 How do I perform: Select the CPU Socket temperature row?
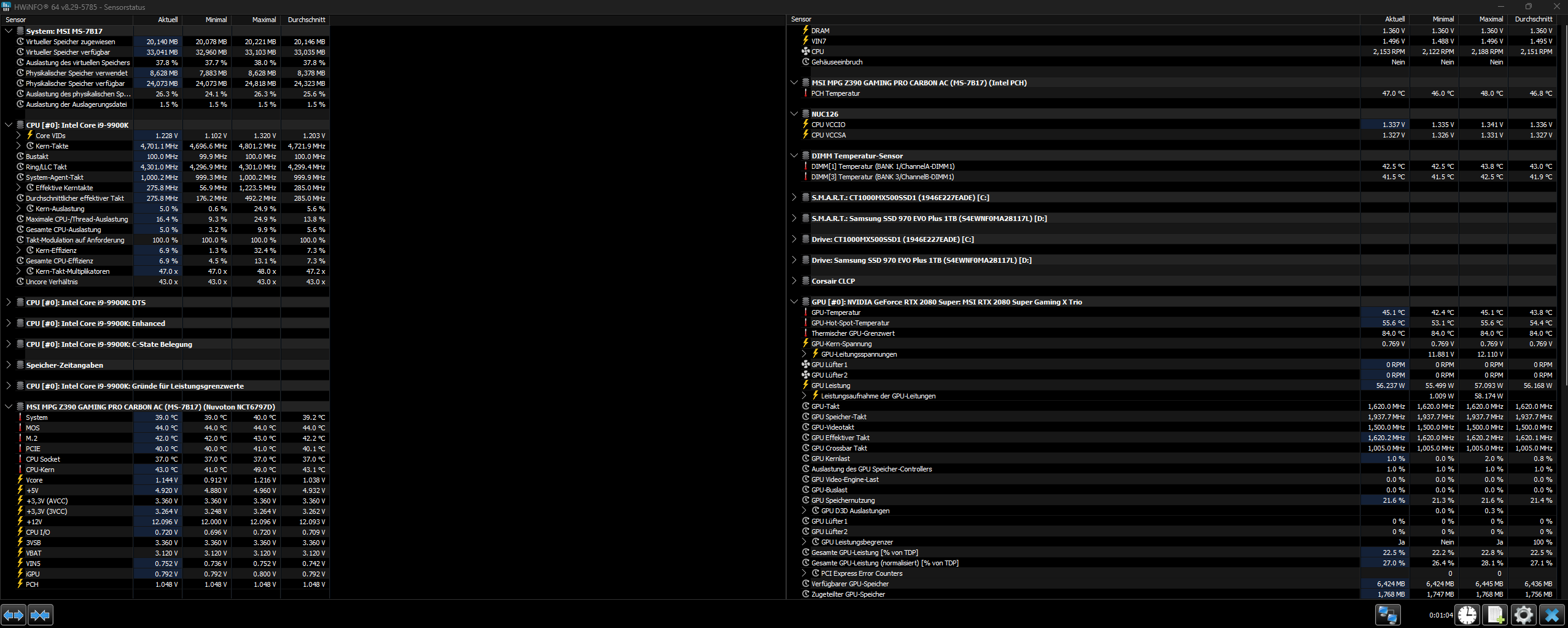click(165, 459)
